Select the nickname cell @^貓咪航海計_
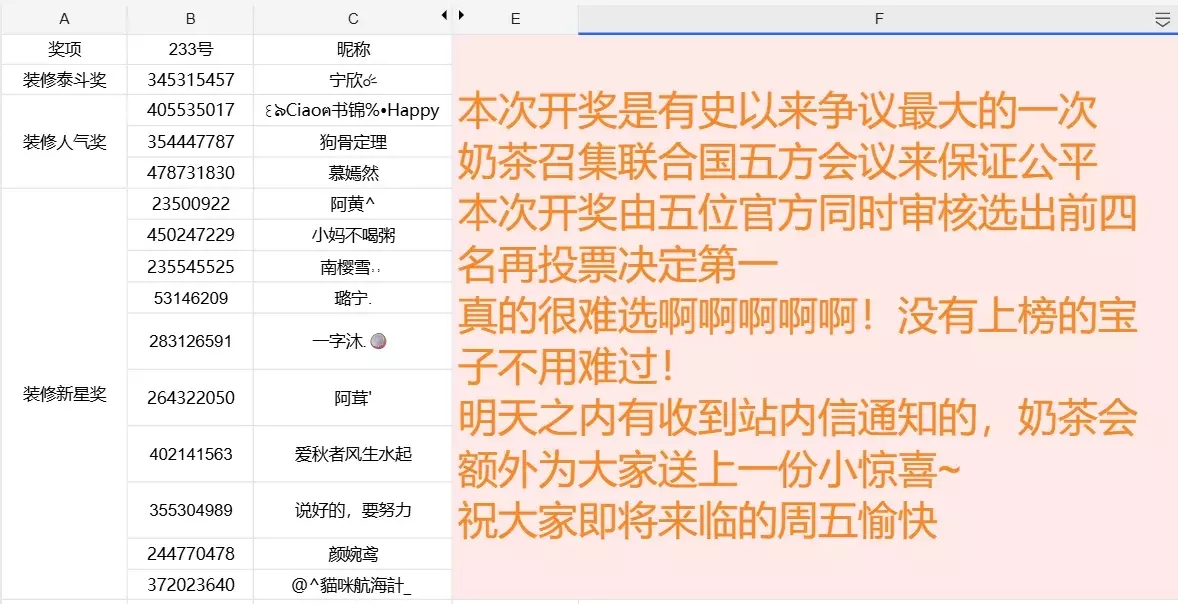Screen dimensions: 1178x604 (353, 584)
